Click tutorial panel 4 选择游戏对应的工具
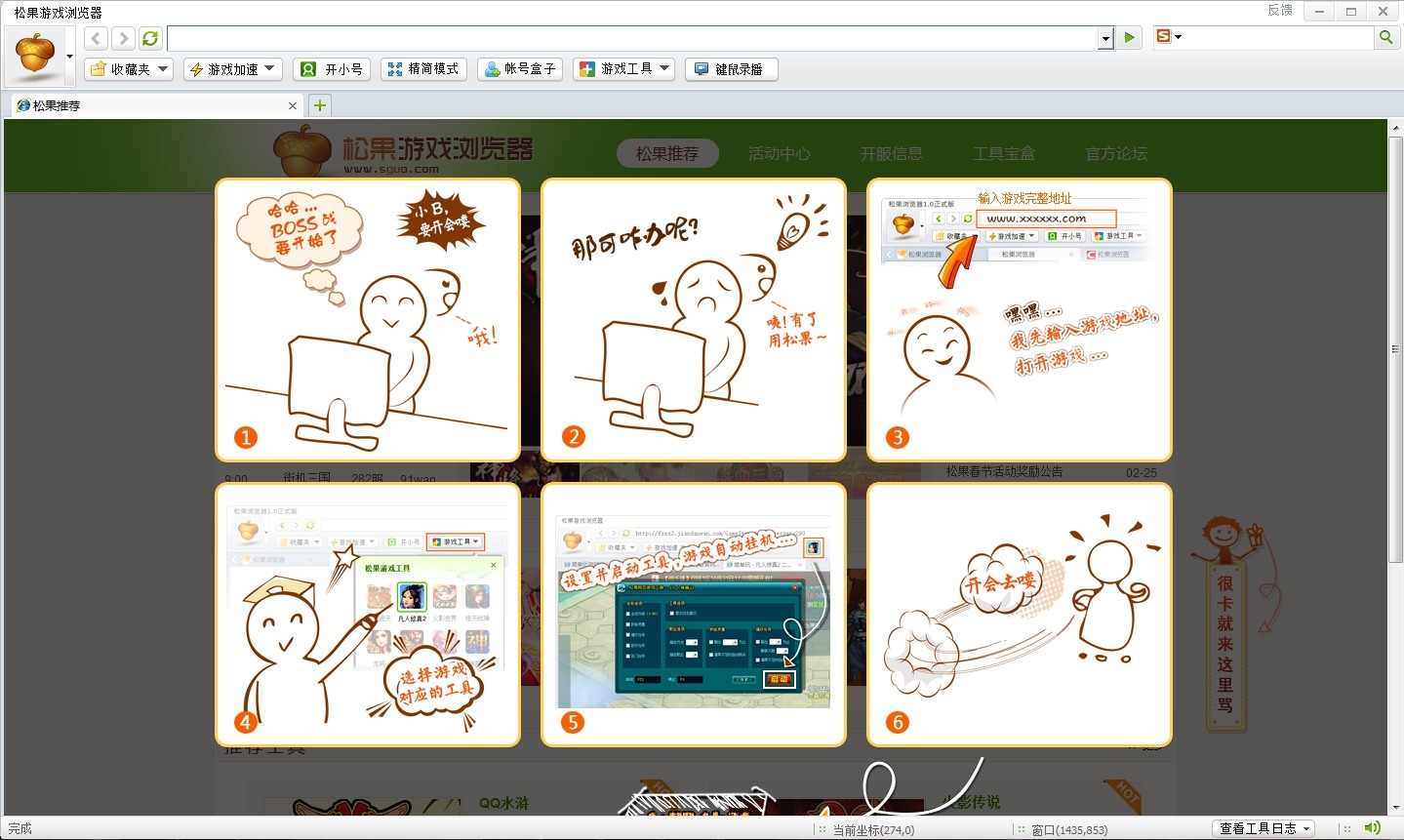Viewport: 1404px width, 840px height. (368, 615)
